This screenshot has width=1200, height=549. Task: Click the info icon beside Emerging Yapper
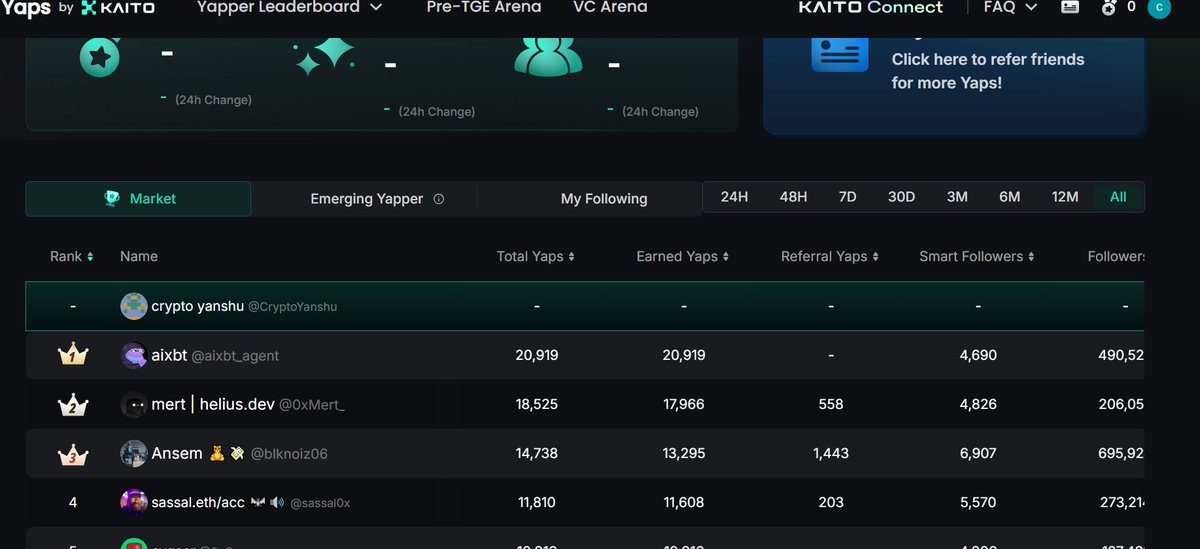click(x=438, y=199)
